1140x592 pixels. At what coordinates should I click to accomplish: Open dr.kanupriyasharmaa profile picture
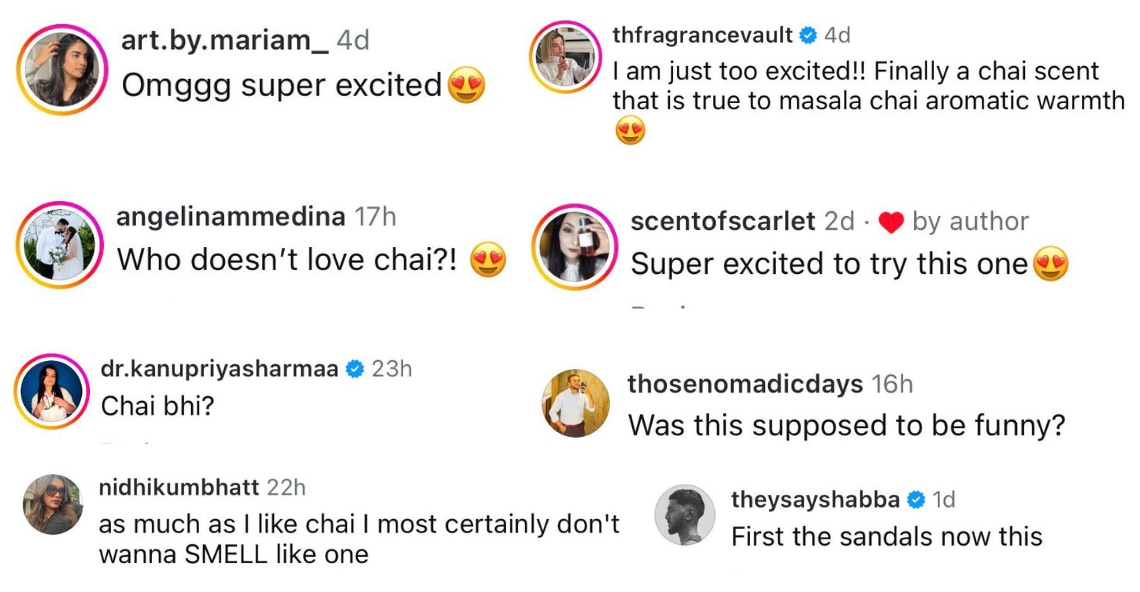tap(54, 391)
